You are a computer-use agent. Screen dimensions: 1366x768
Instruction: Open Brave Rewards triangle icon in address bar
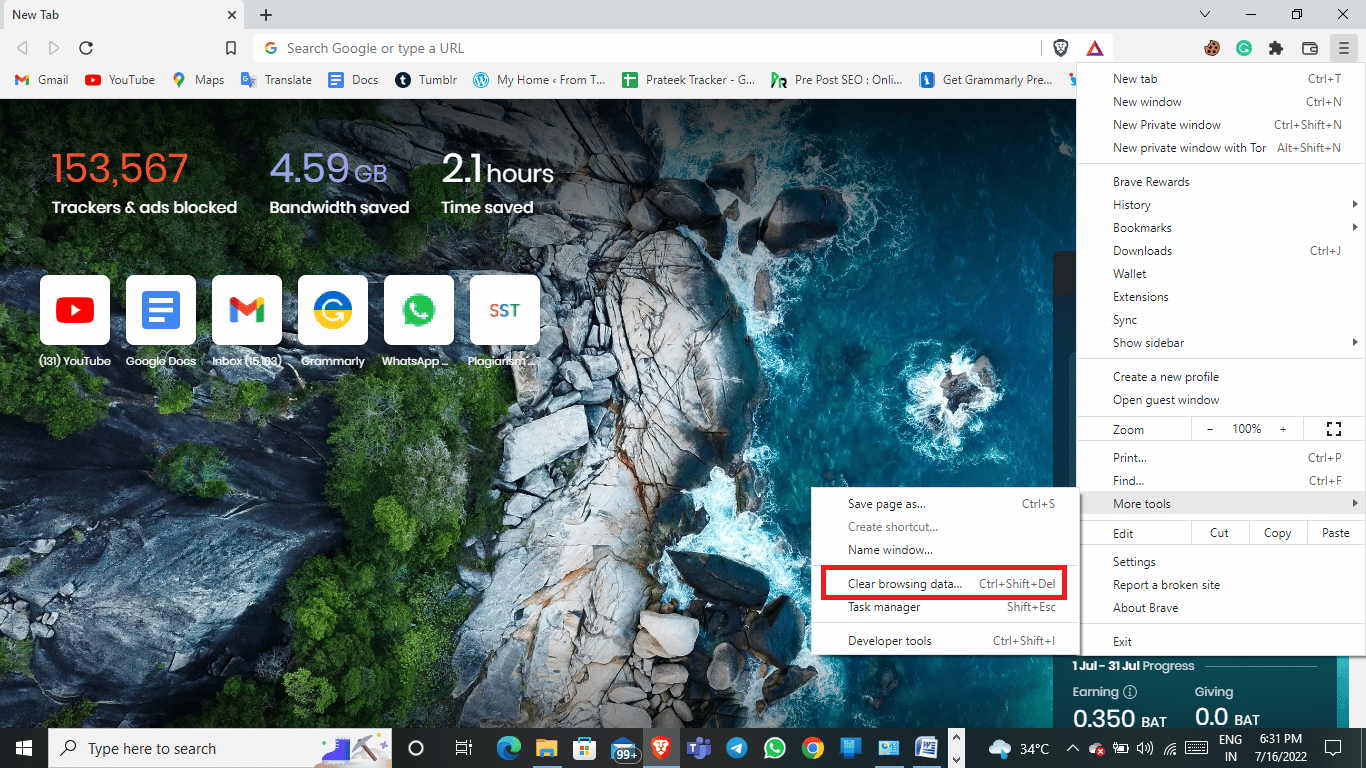click(1095, 48)
